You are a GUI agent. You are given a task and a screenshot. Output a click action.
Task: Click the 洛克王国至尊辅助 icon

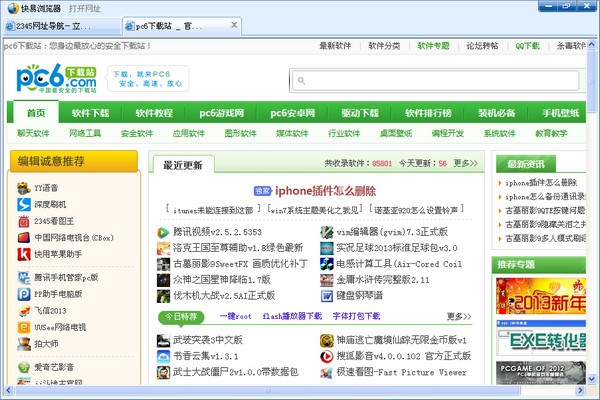click(163, 248)
